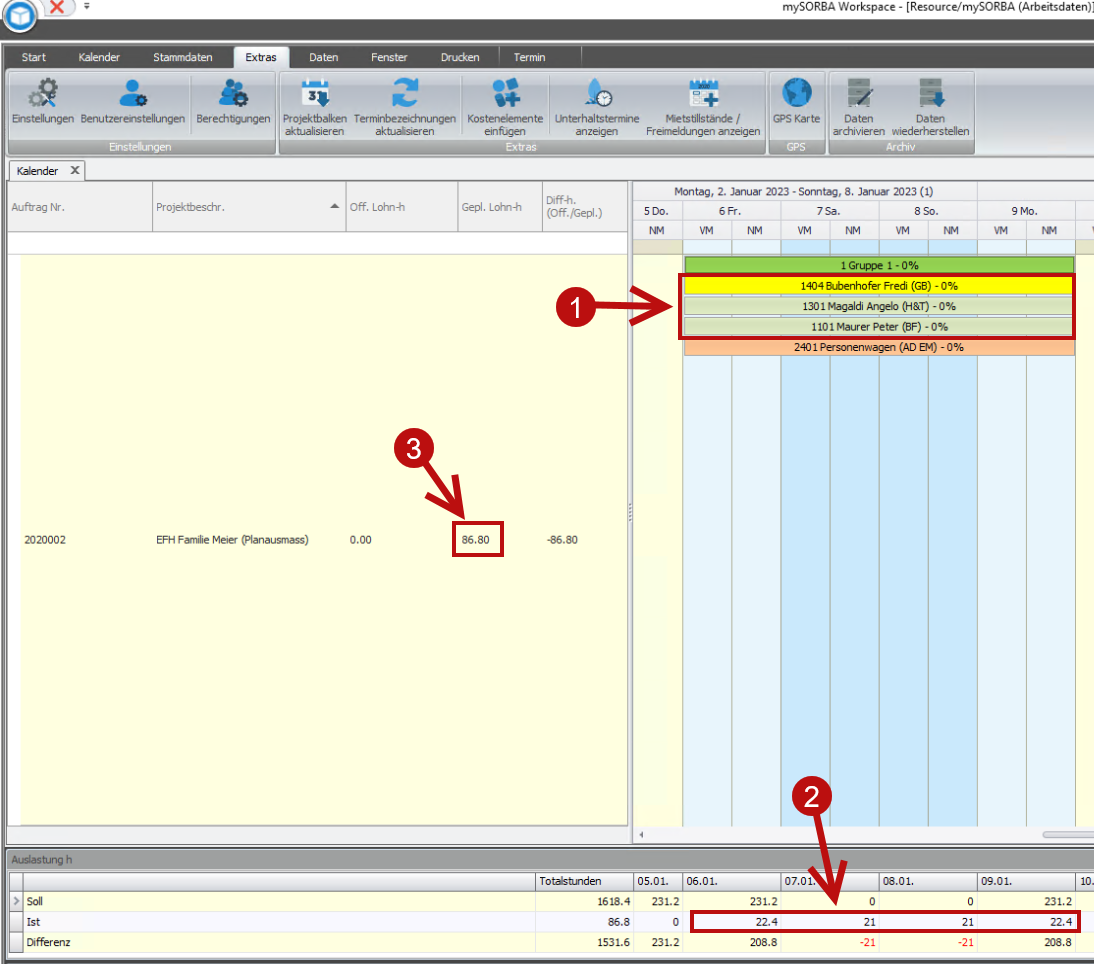The image size is (1094, 964).
Task: Open Einstellungen gear icon in ribbon
Action: [x=43, y=96]
